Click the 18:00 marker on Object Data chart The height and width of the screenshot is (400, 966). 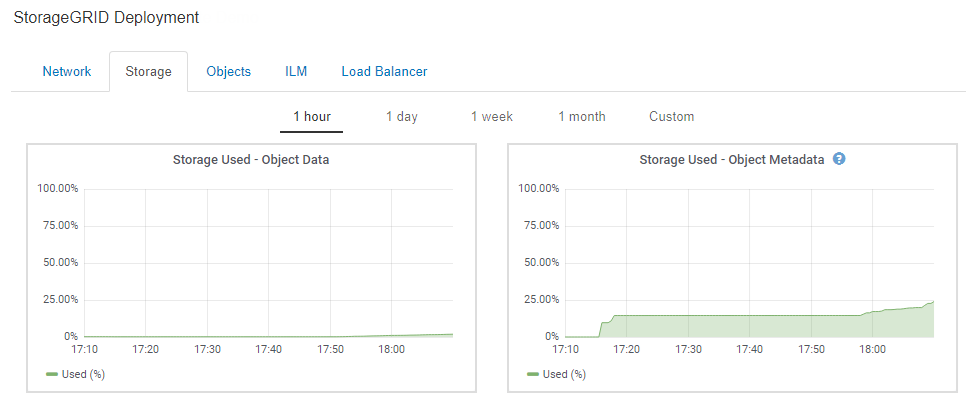click(x=391, y=349)
